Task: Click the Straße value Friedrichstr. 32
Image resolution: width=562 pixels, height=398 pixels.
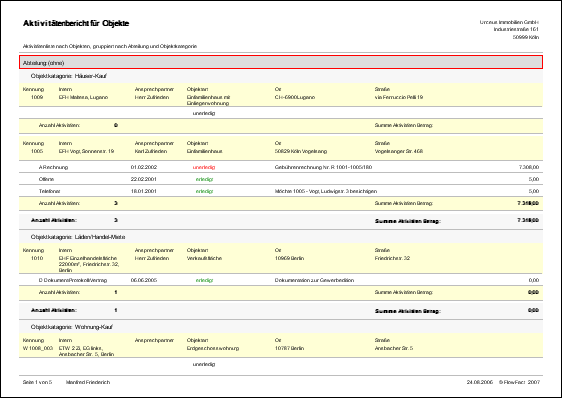Action: click(x=392, y=258)
